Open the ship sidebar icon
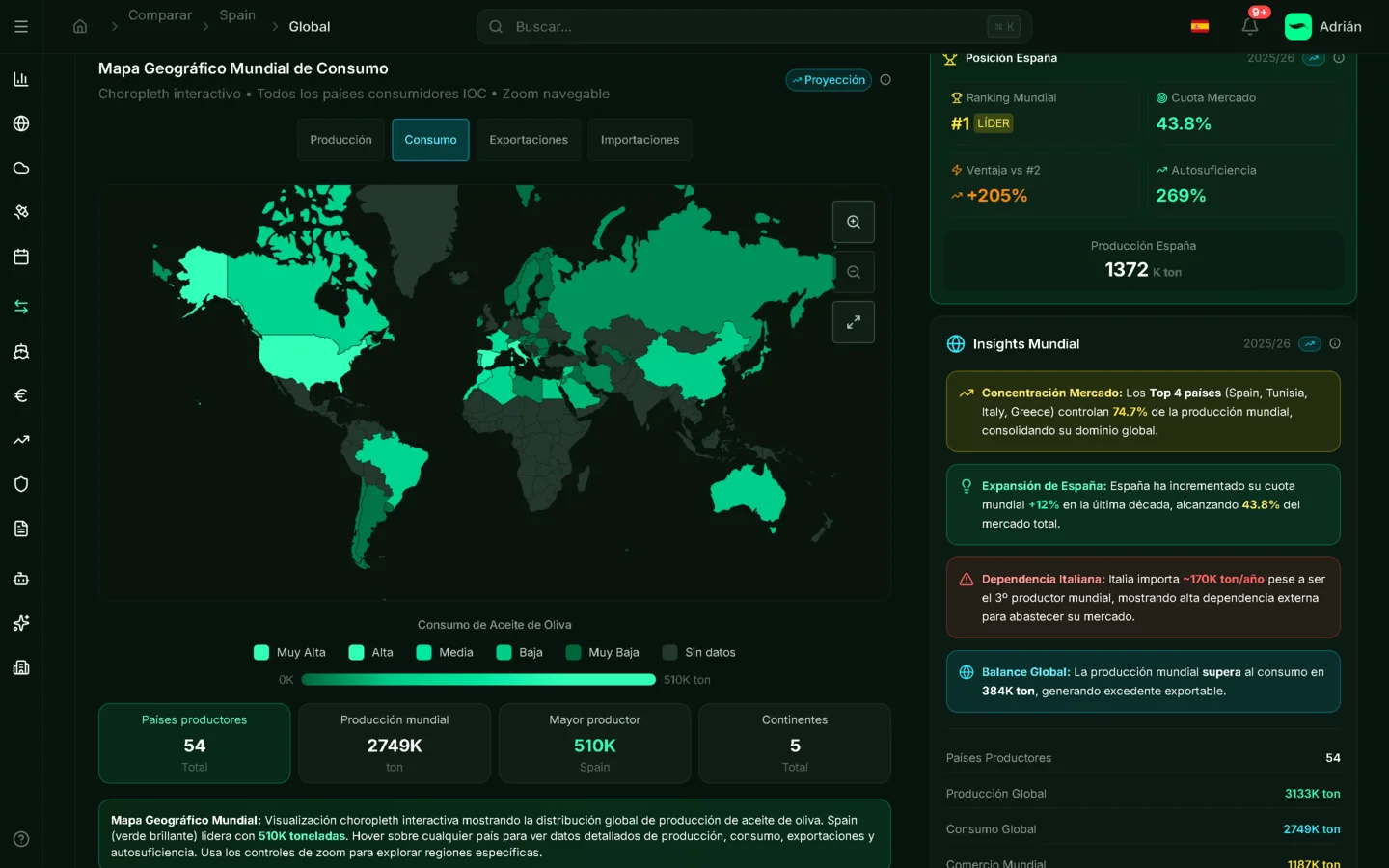Image resolution: width=1389 pixels, height=868 pixels. coord(21,351)
